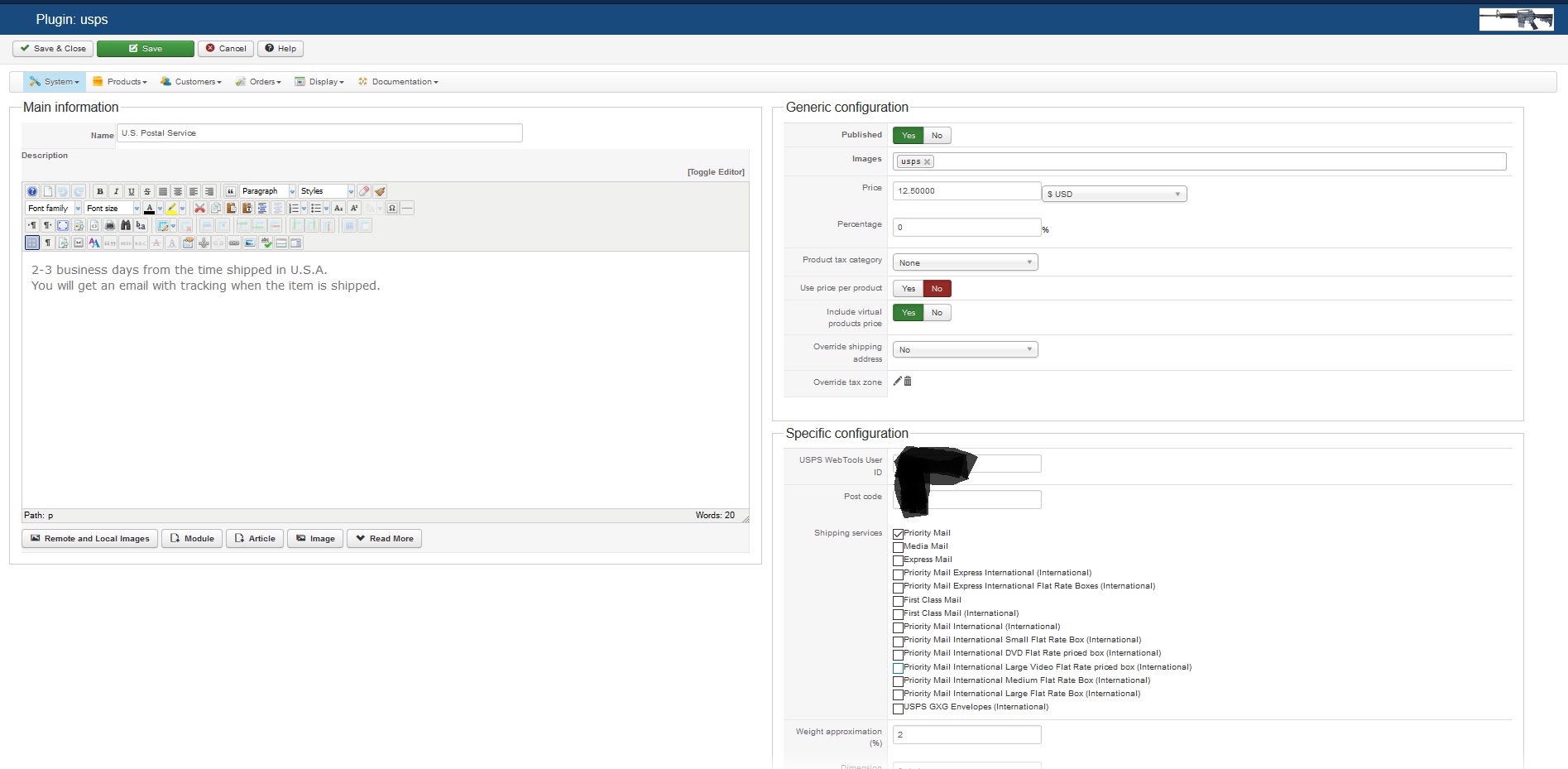1568x769 pixels.
Task: Apply italic formatting in the editor
Action: 116,191
